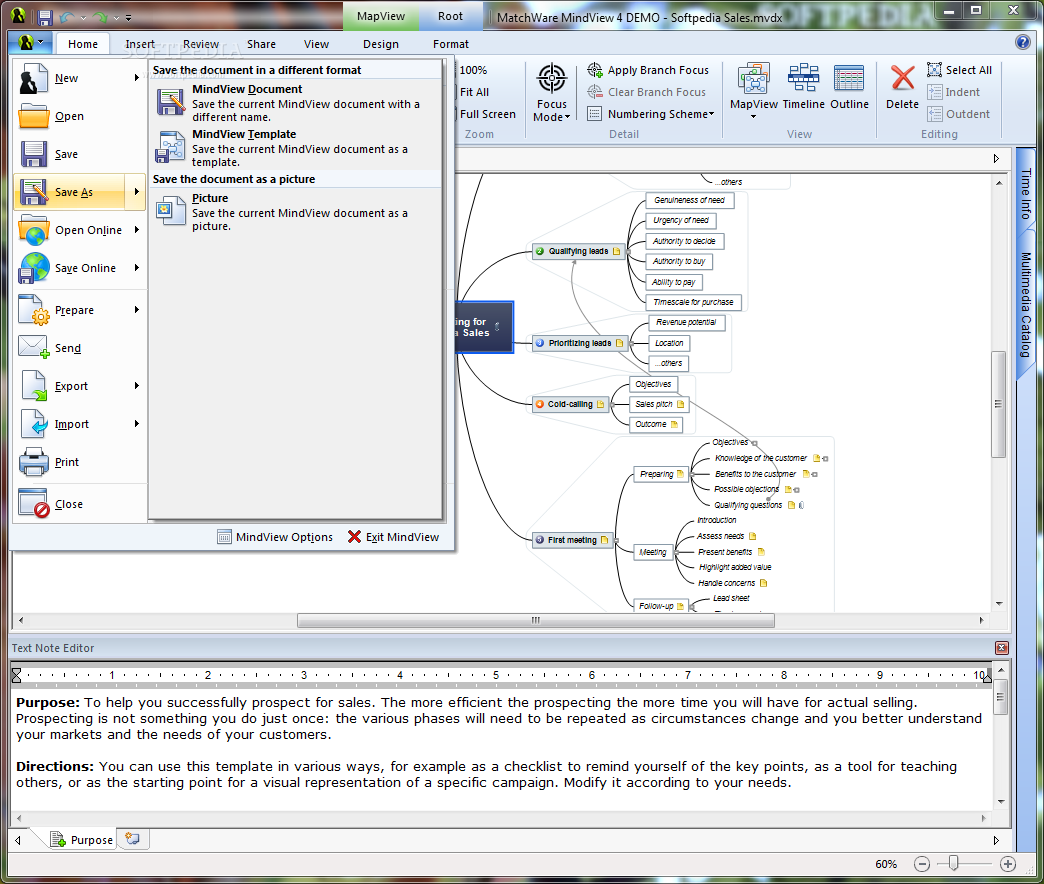Click the Print printer icon
The image size is (1044, 884).
pyautogui.click(x=33, y=462)
